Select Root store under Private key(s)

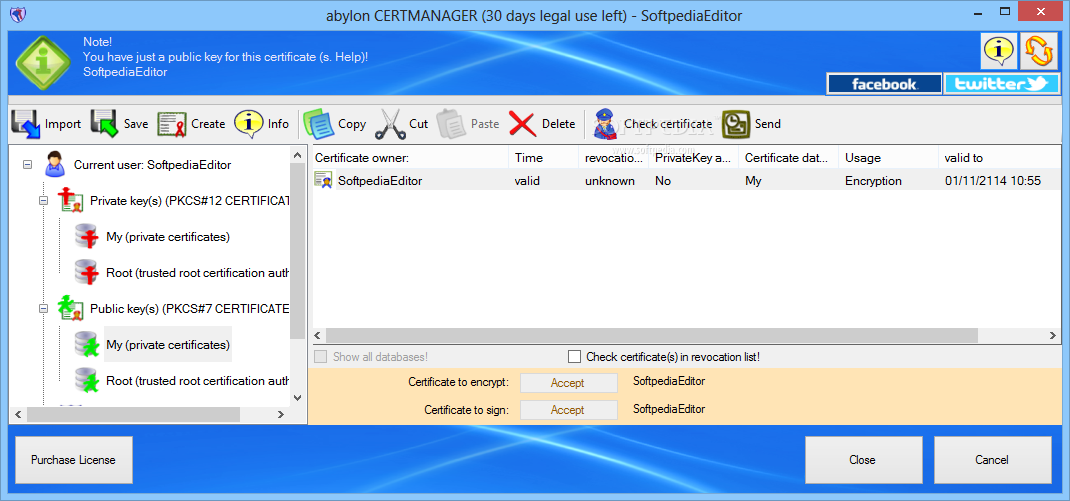click(198, 272)
